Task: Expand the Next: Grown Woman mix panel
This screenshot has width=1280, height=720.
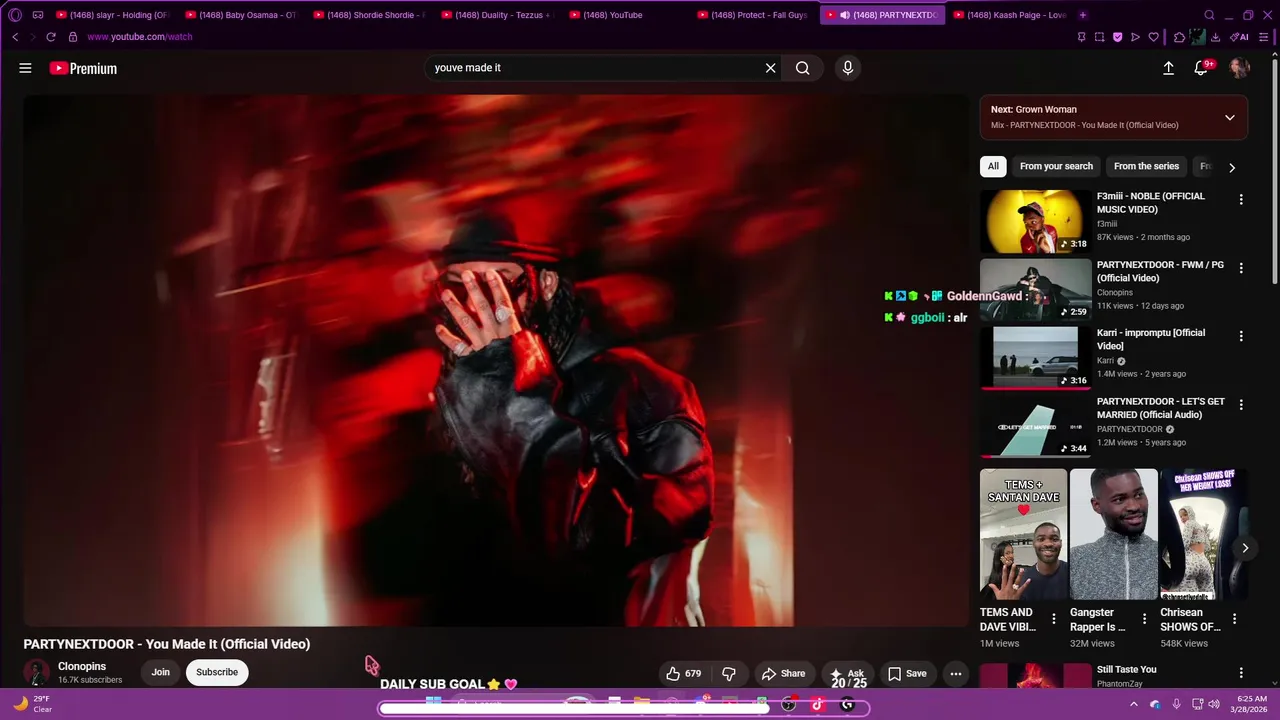Action: click(1229, 117)
